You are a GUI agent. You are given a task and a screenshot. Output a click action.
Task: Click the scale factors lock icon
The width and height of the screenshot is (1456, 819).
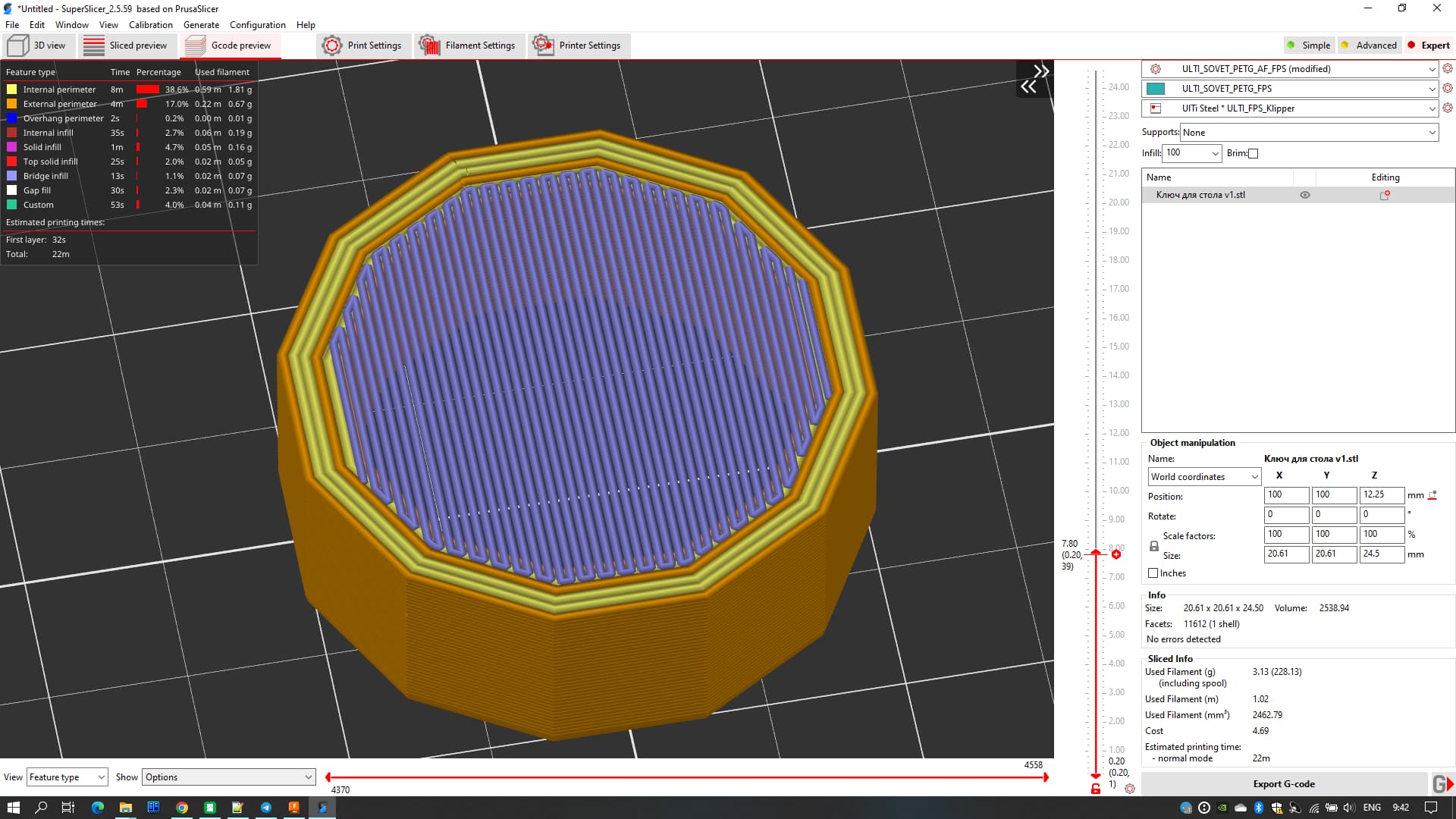[1153, 545]
